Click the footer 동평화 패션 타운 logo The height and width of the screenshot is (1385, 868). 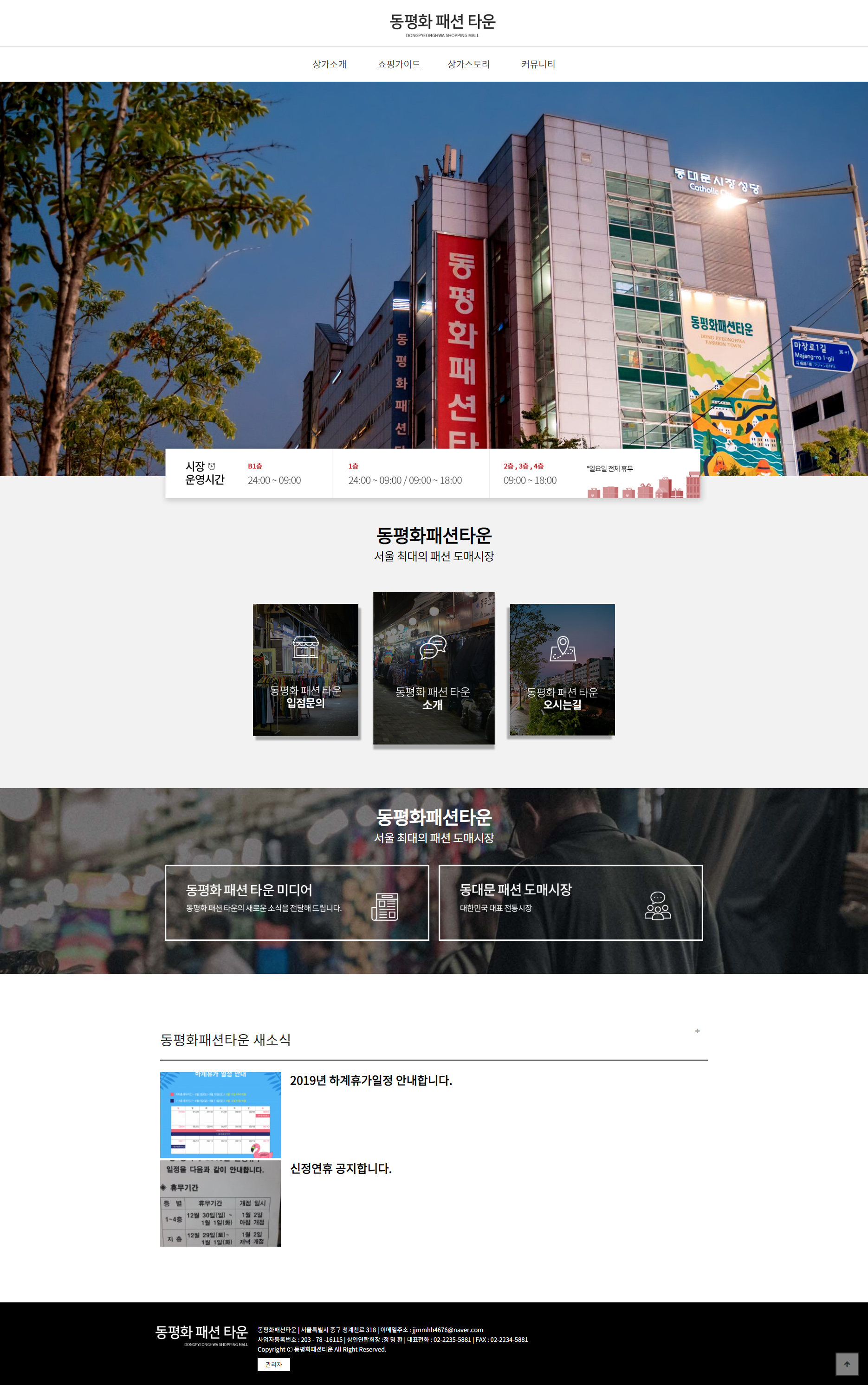click(201, 1335)
